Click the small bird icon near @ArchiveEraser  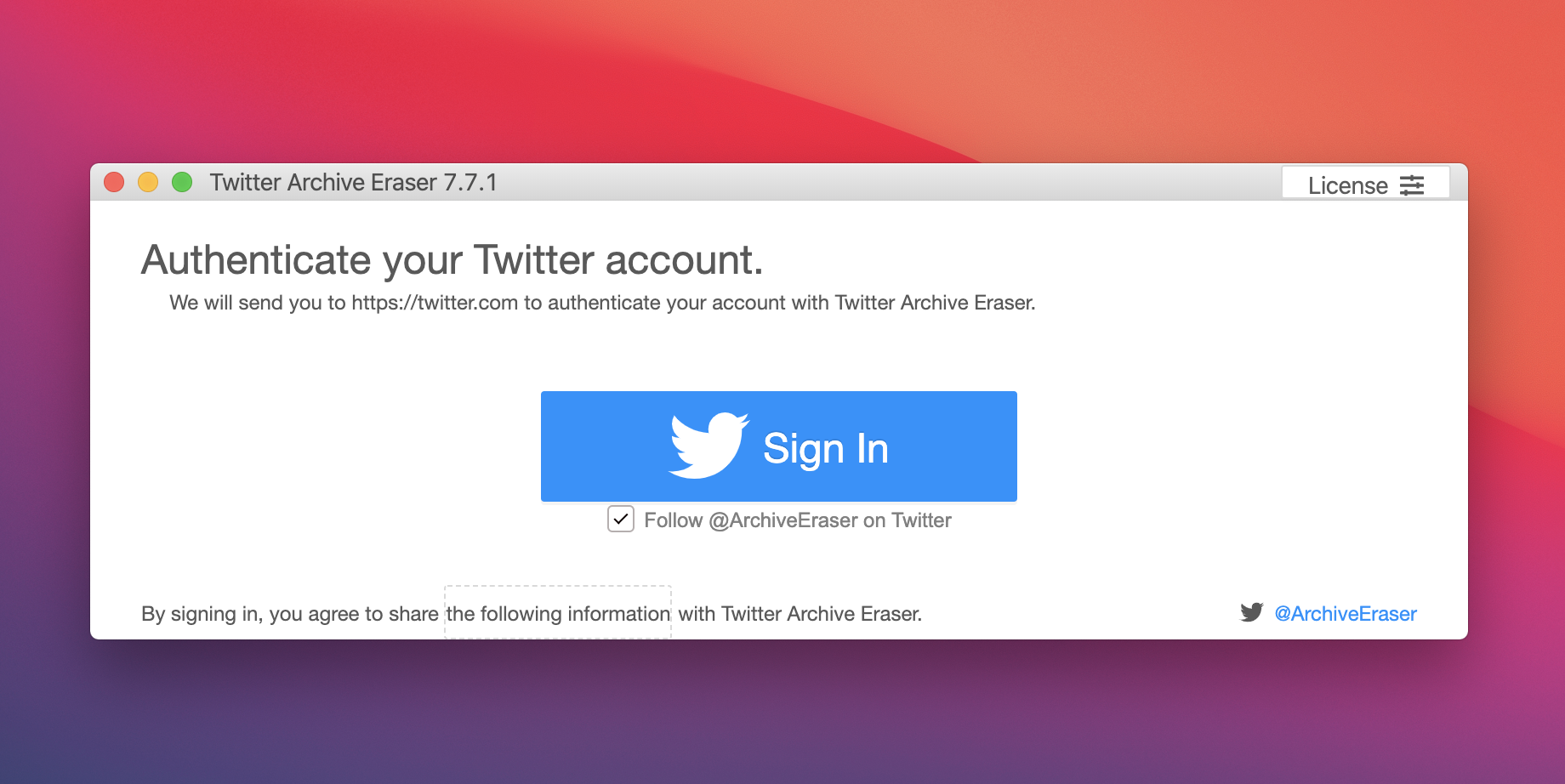coord(1251,612)
